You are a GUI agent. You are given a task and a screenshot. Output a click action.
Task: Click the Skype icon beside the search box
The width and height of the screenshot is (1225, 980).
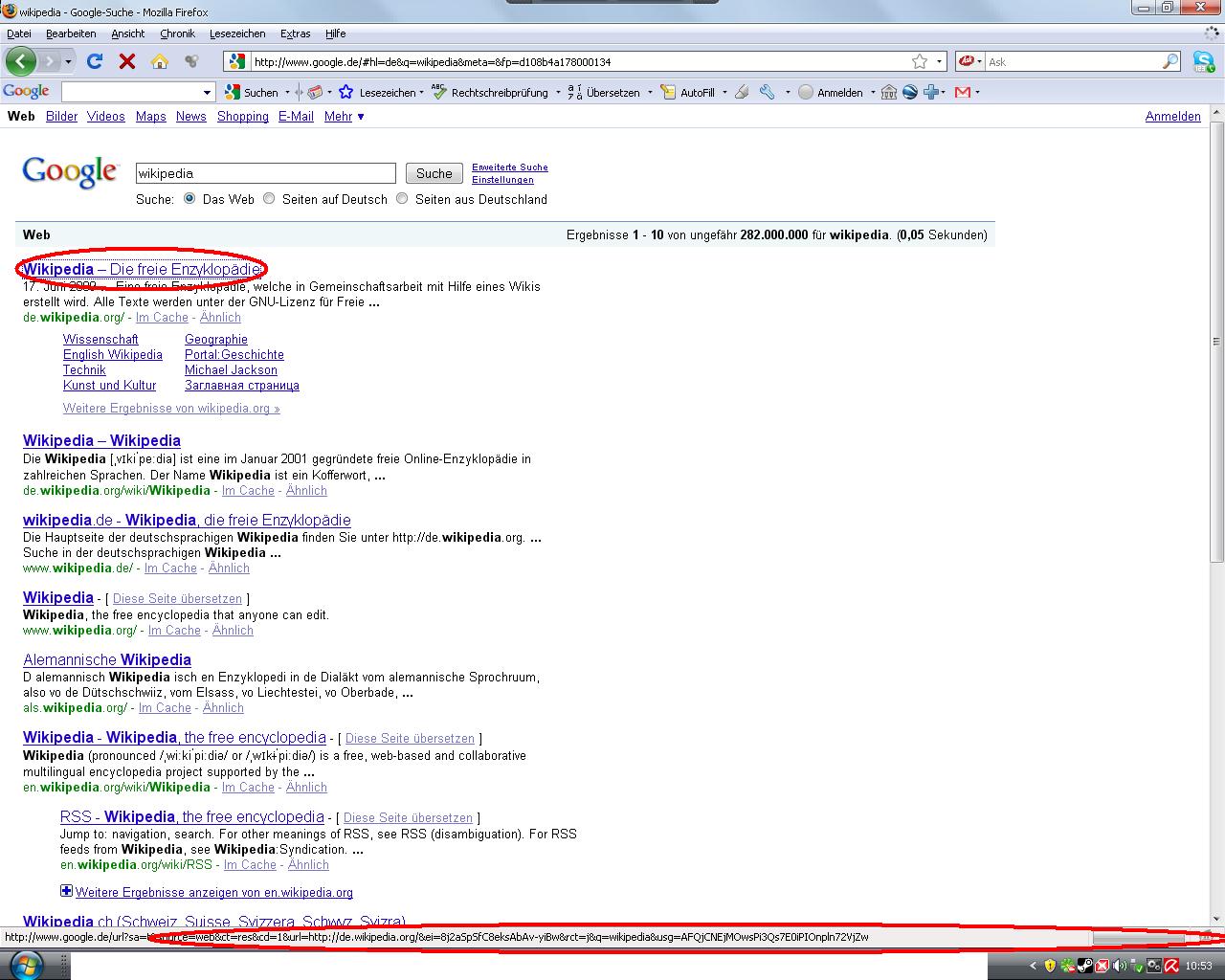[1203, 61]
